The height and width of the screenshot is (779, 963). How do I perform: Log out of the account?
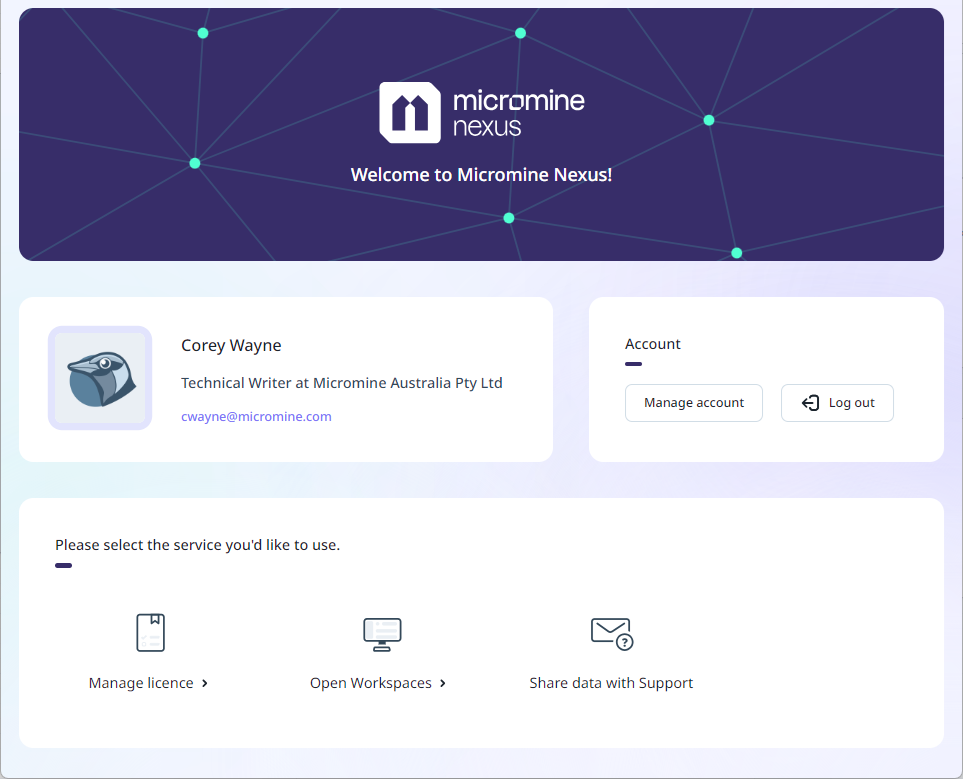tap(837, 403)
